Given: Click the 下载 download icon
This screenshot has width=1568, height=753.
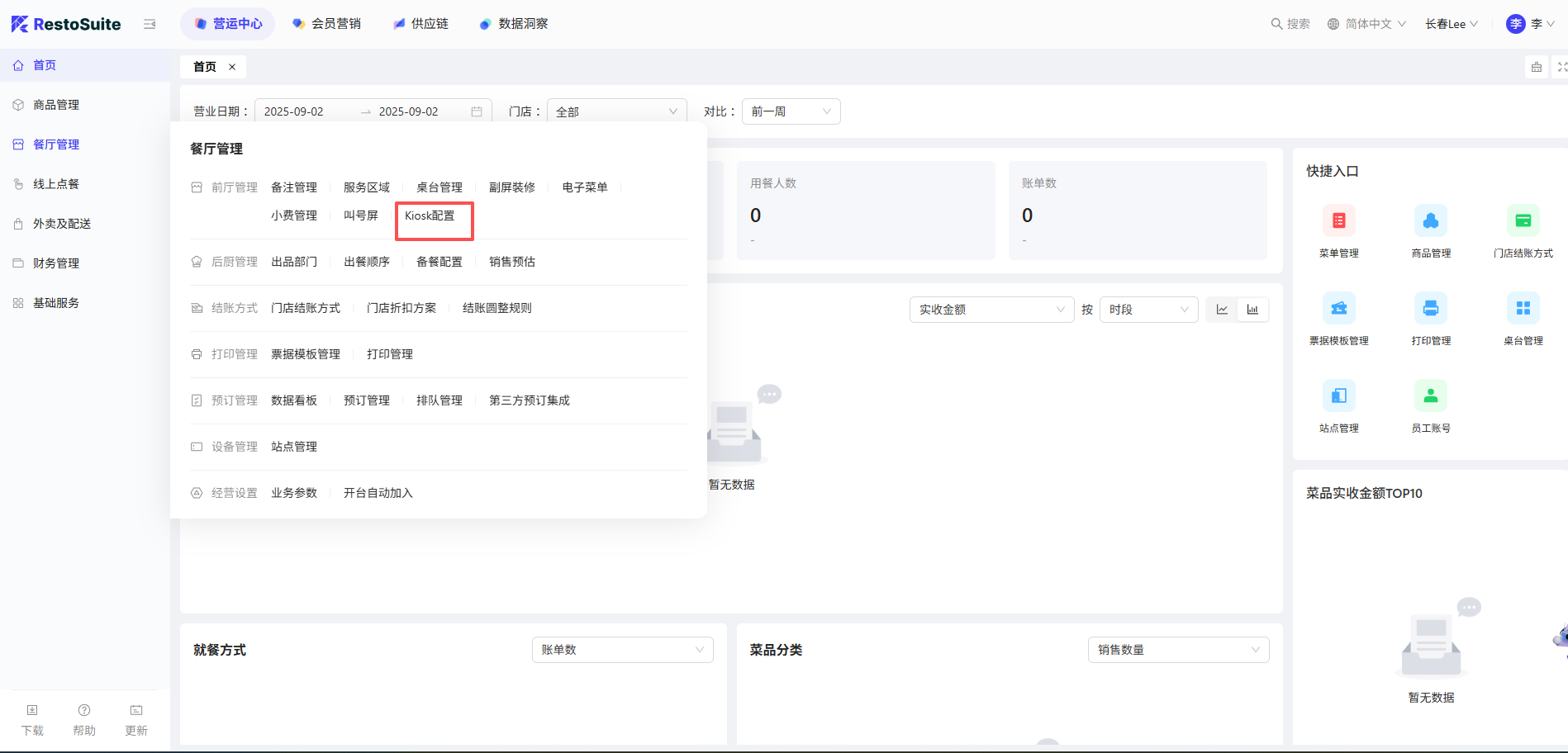Looking at the screenshot, I should (x=32, y=711).
